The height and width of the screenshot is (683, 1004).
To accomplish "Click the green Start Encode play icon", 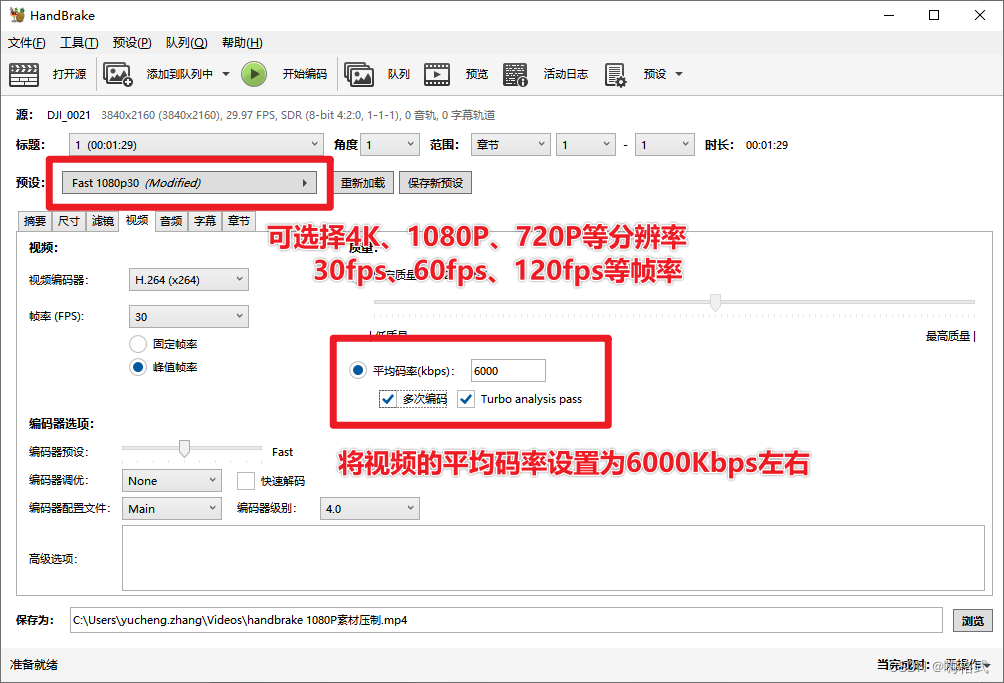I will (254, 74).
